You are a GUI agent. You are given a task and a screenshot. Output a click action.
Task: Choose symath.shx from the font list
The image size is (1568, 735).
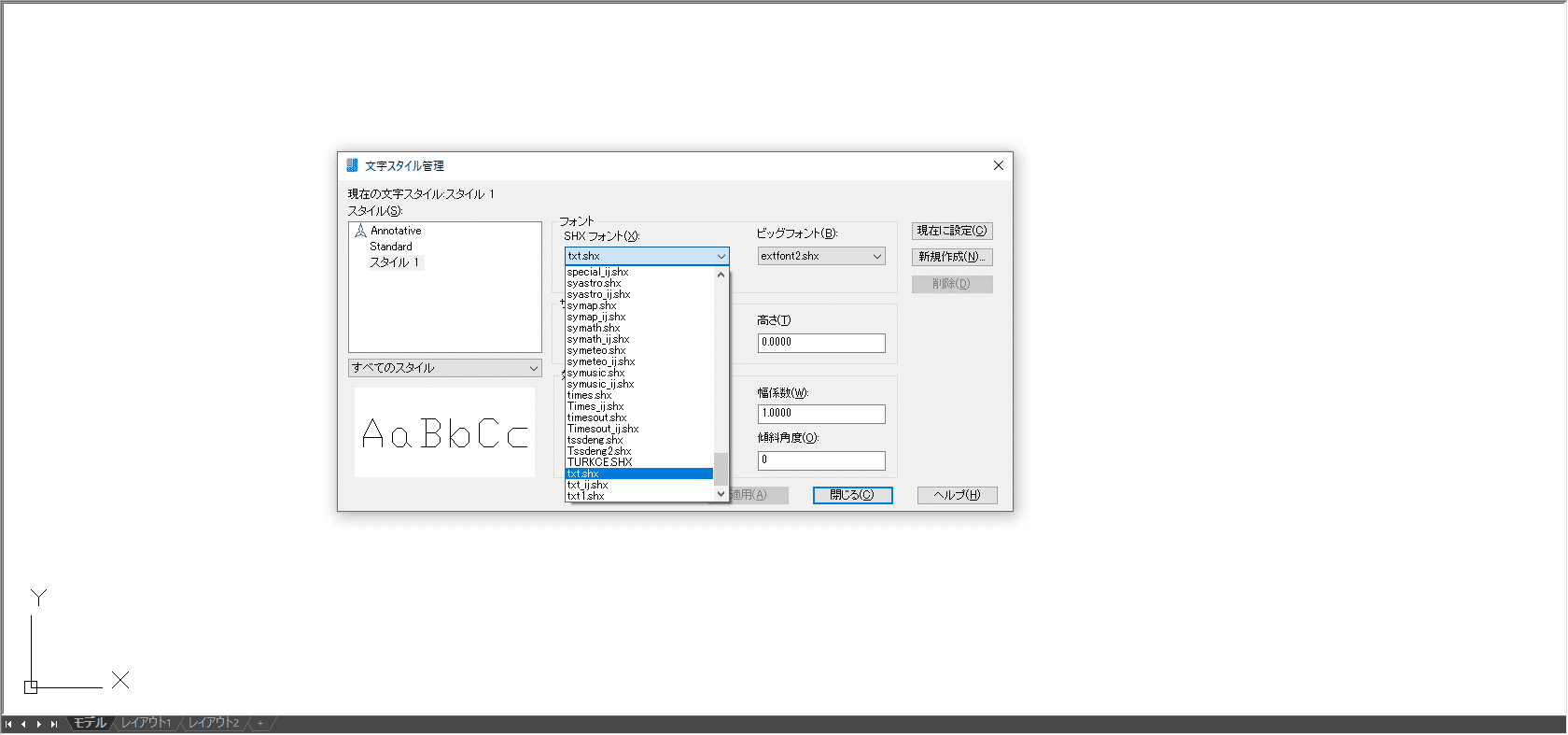[639, 328]
